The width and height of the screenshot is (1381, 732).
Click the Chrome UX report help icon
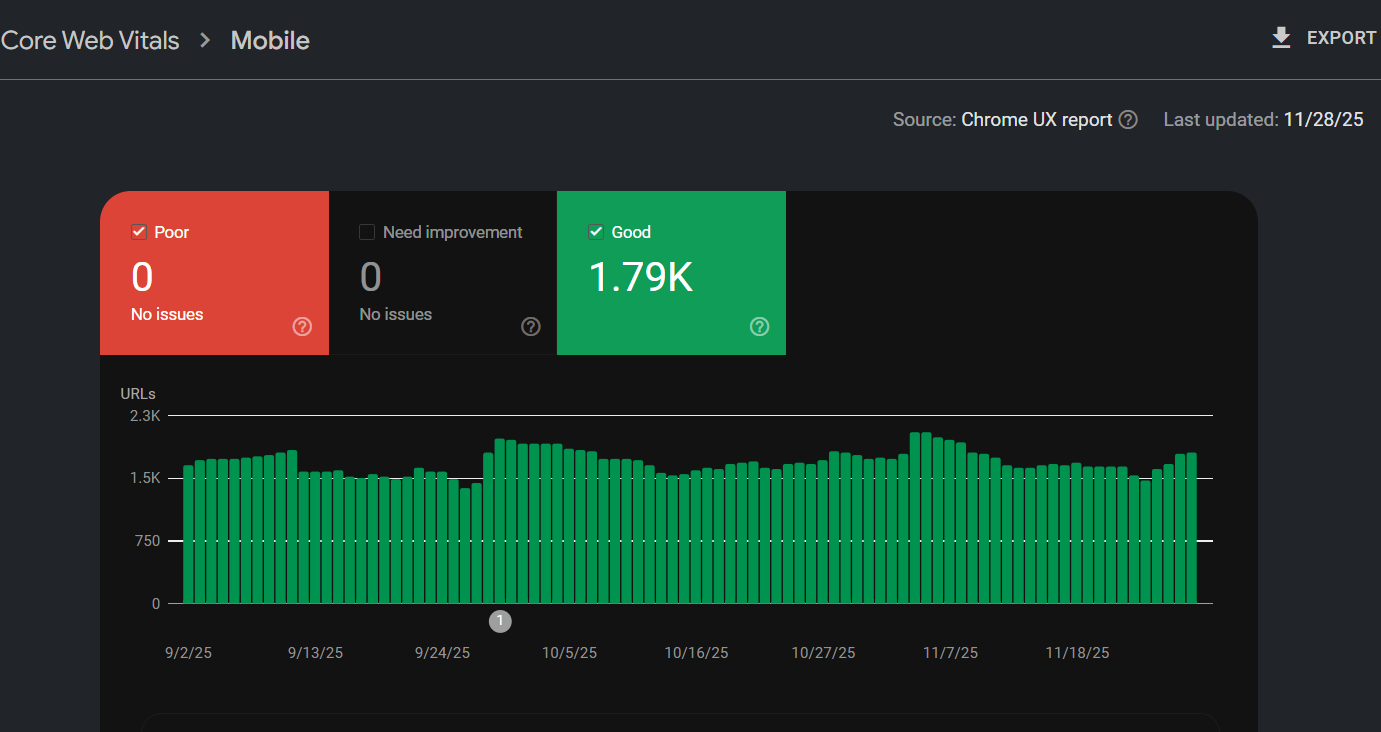pos(1128,119)
